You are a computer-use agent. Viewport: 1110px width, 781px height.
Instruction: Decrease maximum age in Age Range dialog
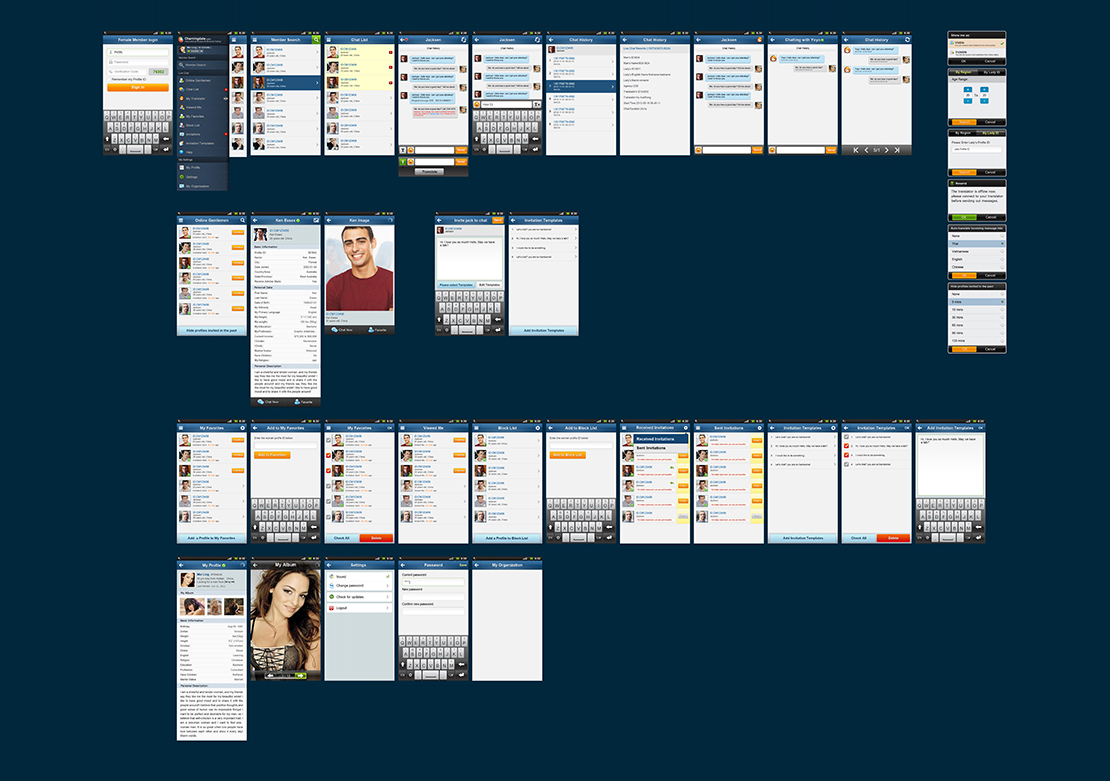click(984, 101)
